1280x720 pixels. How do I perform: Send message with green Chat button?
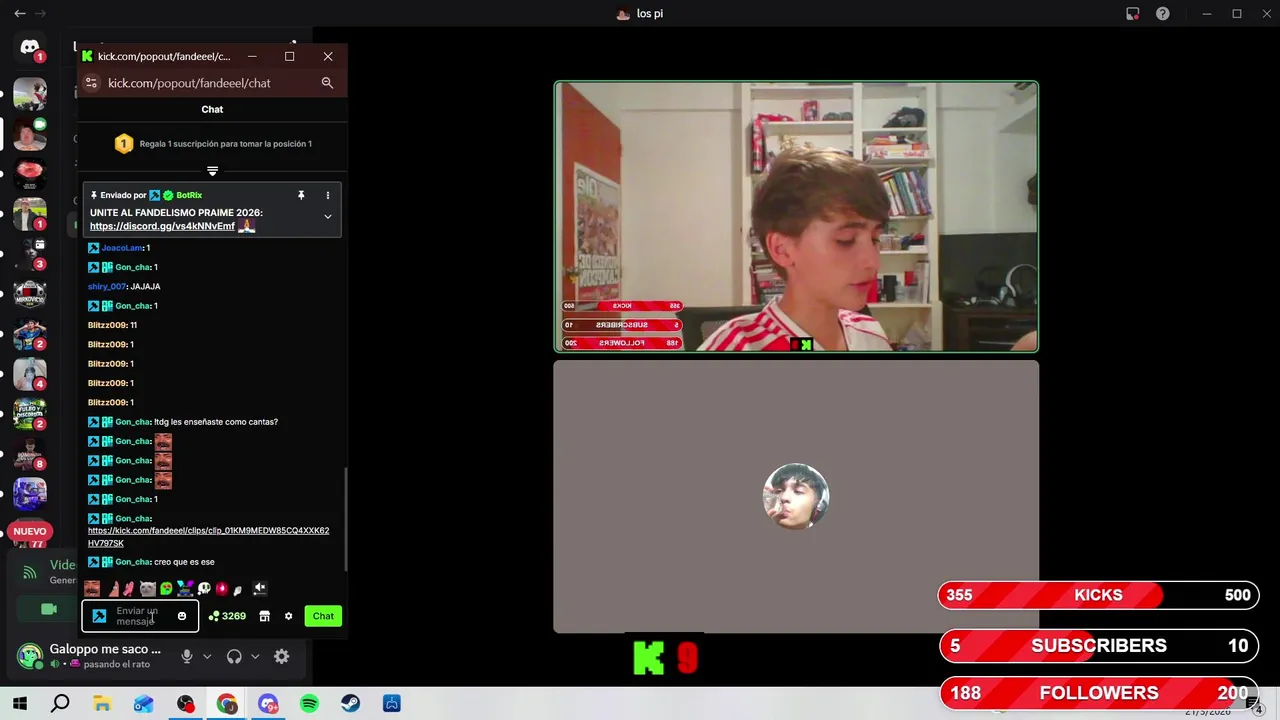click(x=323, y=616)
